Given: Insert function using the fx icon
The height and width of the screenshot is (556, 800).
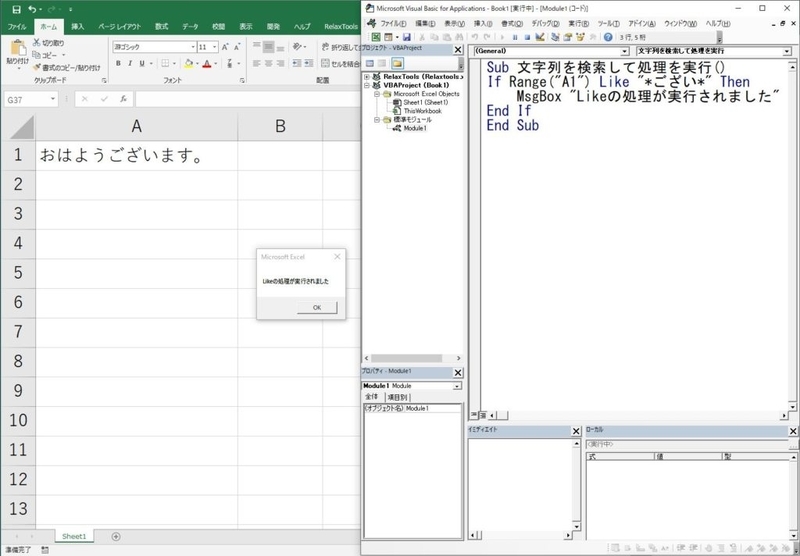Looking at the screenshot, I should coord(123,99).
